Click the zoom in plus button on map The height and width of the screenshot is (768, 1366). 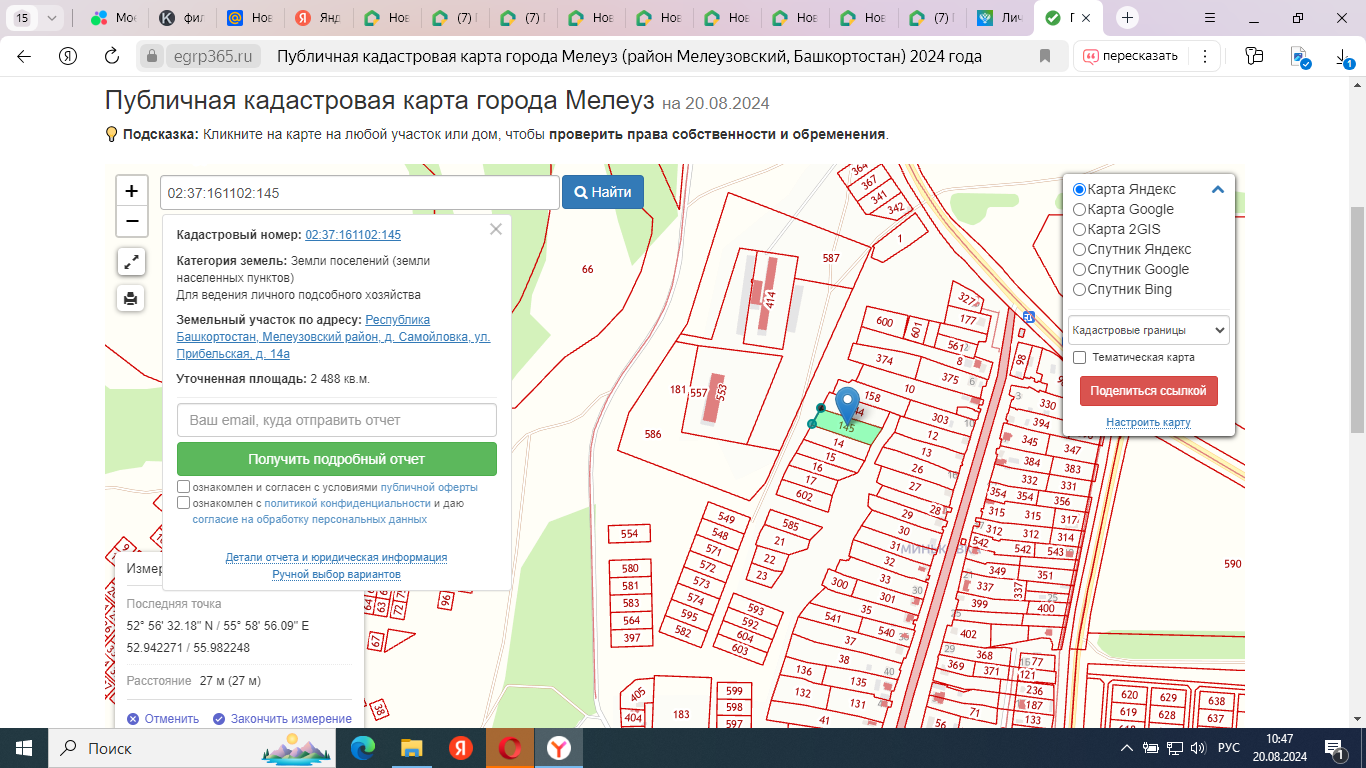[x=132, y=191]
